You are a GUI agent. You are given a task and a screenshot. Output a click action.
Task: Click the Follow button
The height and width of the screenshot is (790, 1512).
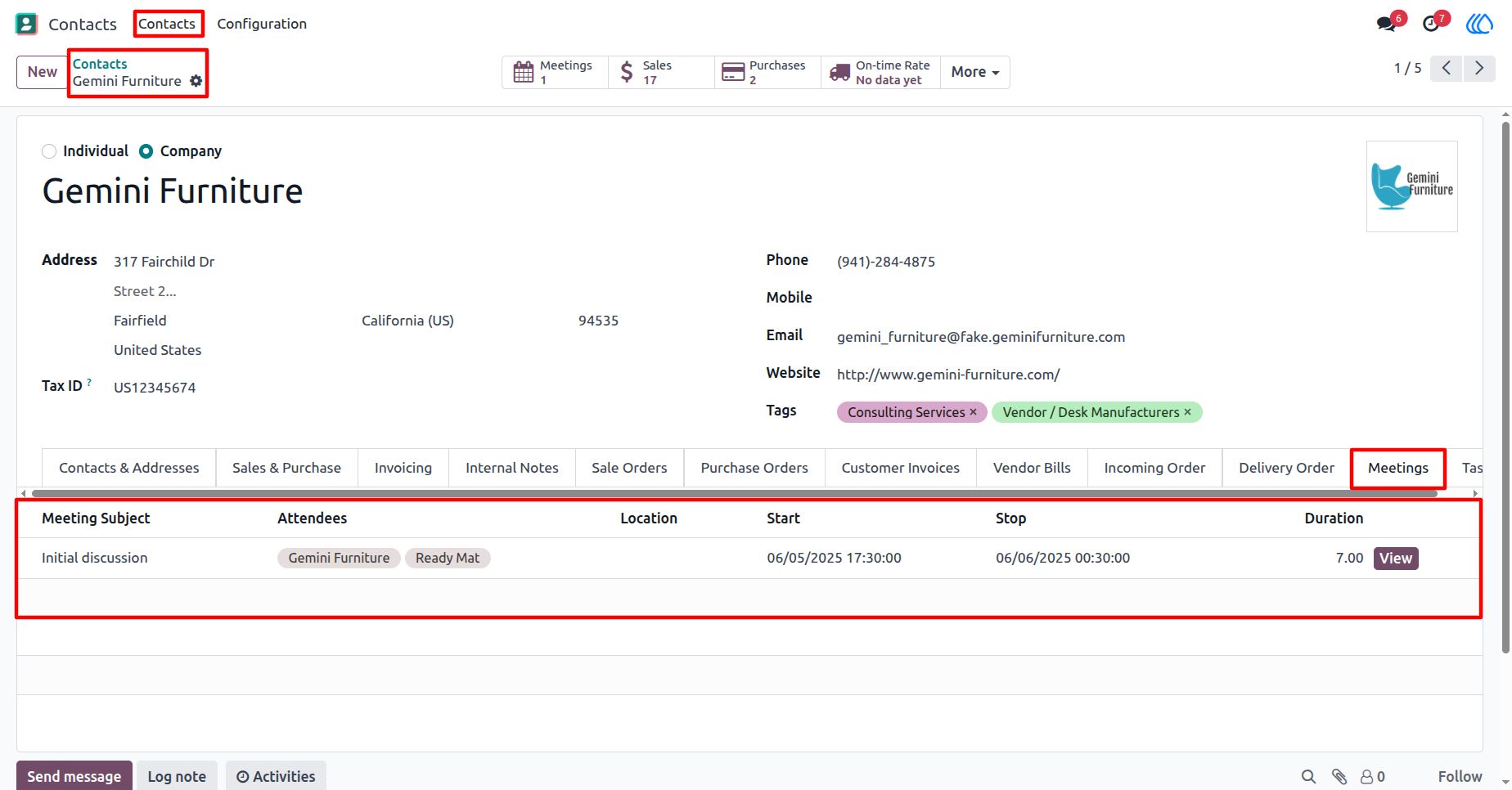coord(1460,777)
